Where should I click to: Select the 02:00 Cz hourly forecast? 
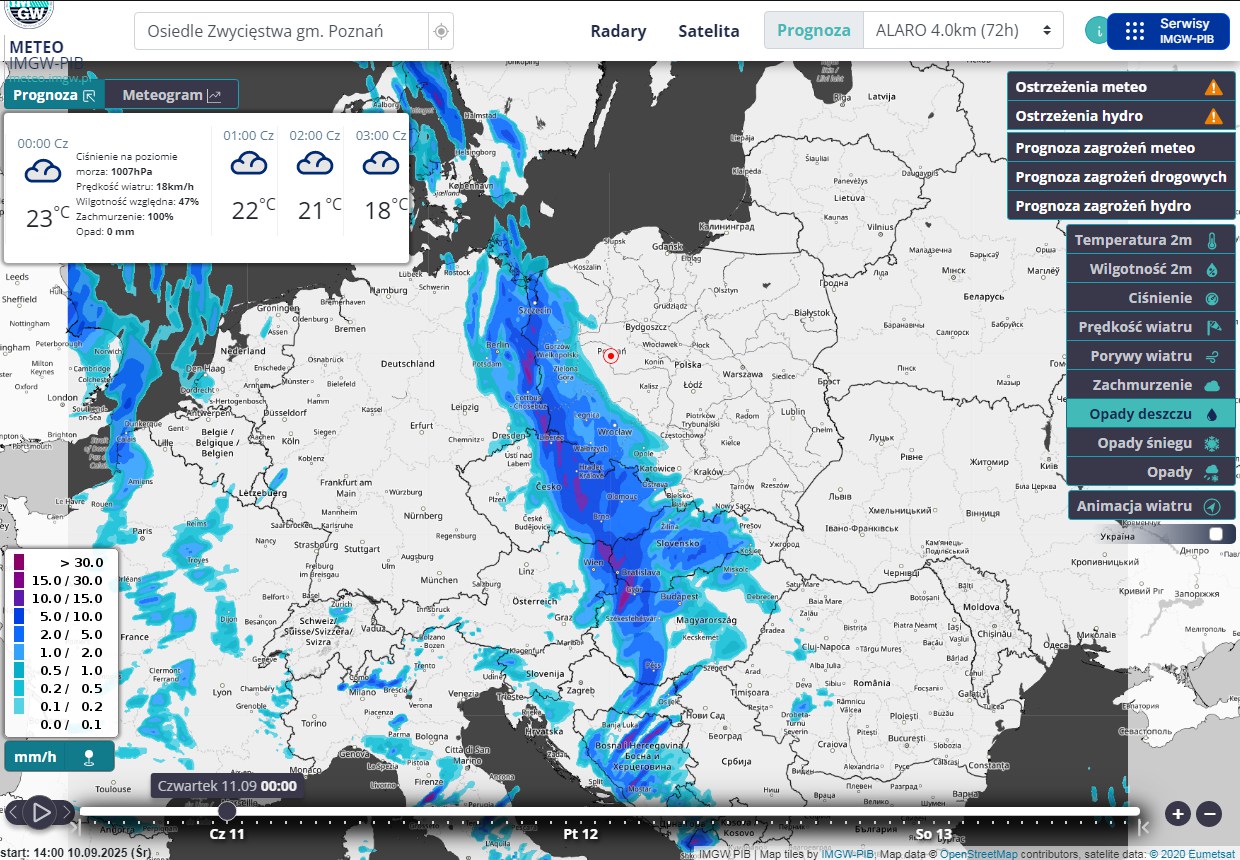click(x=314, y=180)
